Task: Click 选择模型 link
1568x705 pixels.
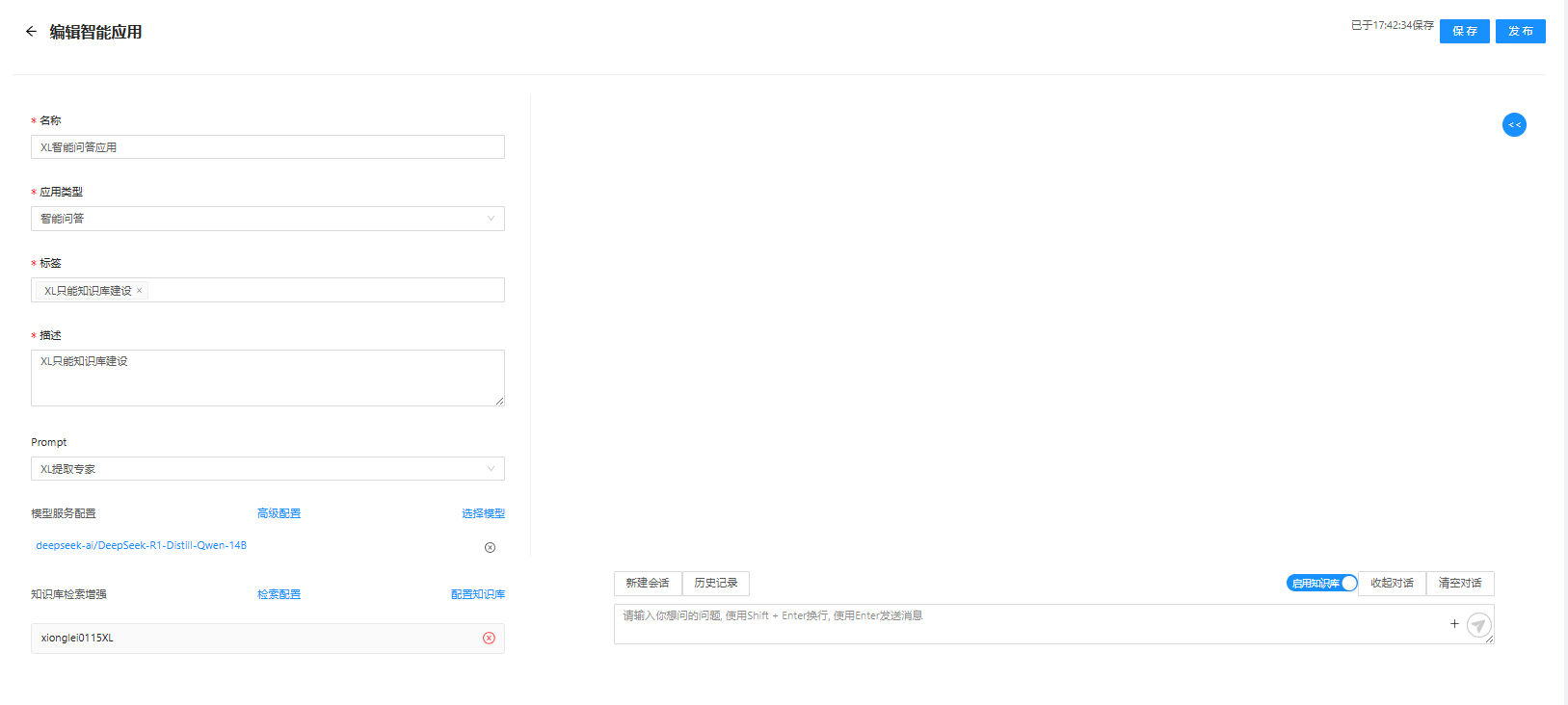Action: [483, 513]
